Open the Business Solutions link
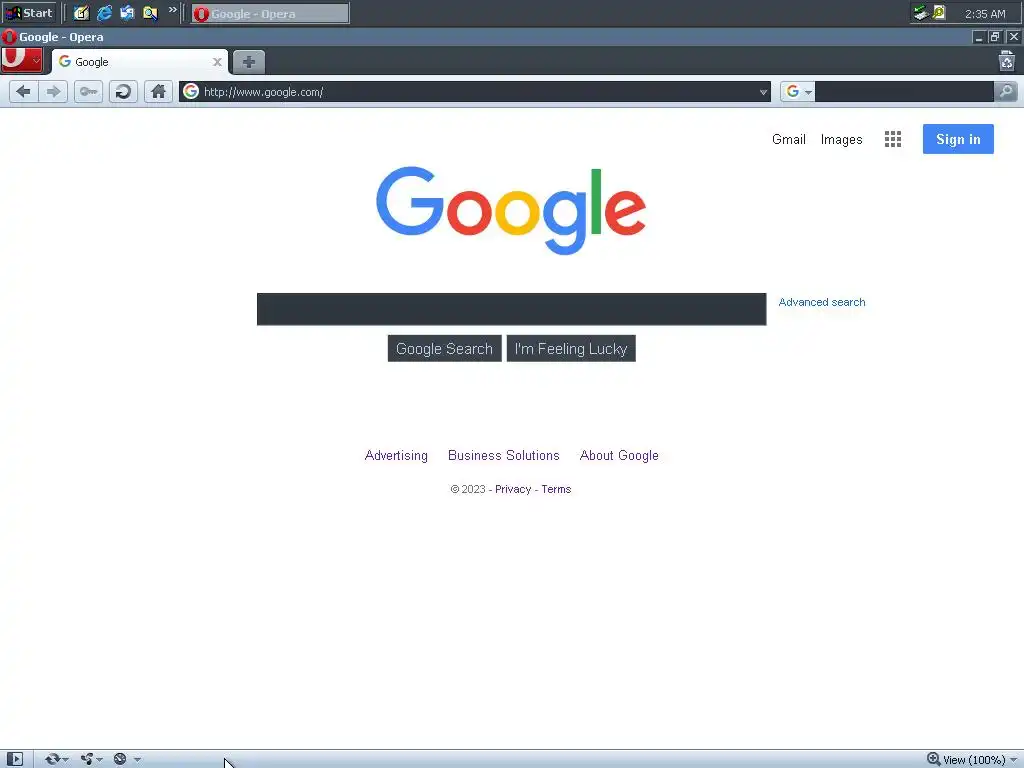This screenshot has height=768, width=1024. [x=504, y=455]
